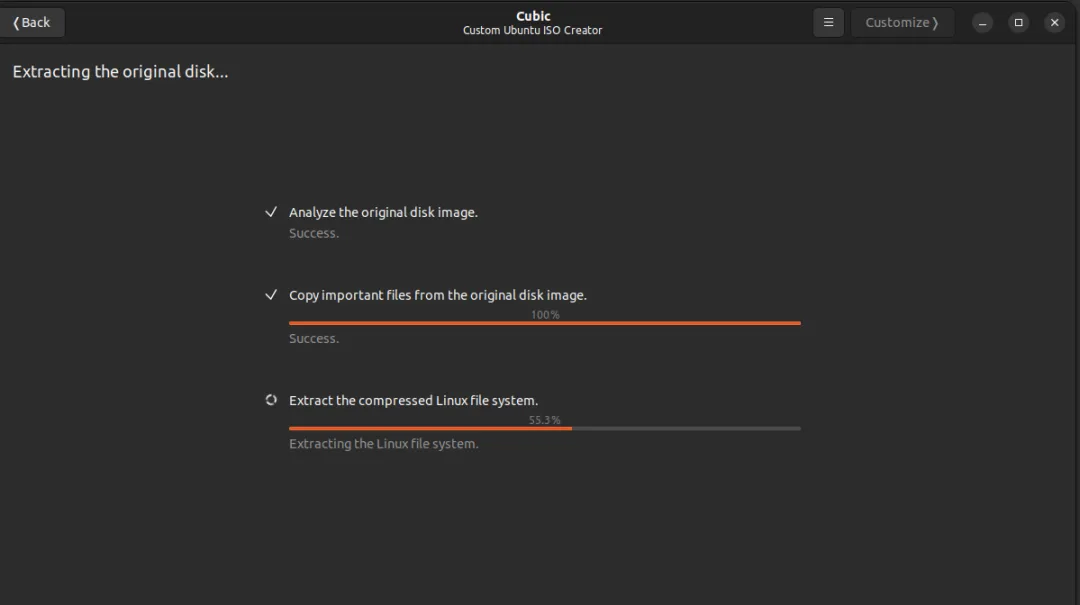Image resolution: width=1080 pixels, height=605 pixels.
Task: Maximize the Cubic window
Action: (1019, 23)
